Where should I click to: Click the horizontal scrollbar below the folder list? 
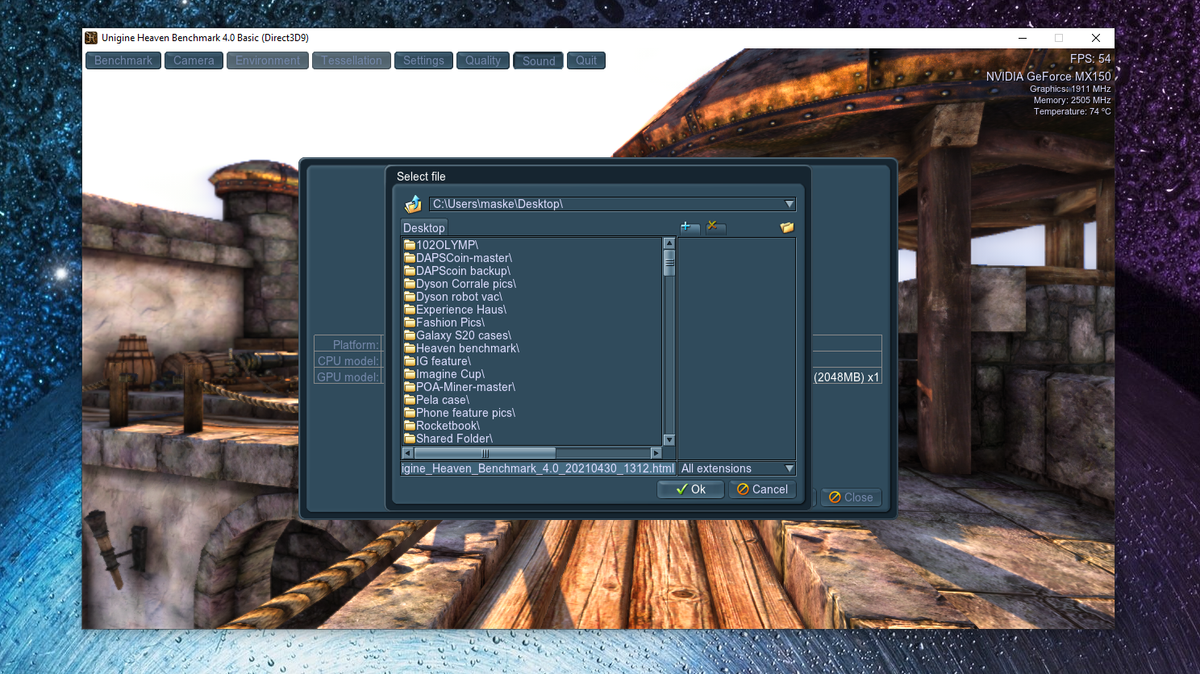(x=530, y=452)
